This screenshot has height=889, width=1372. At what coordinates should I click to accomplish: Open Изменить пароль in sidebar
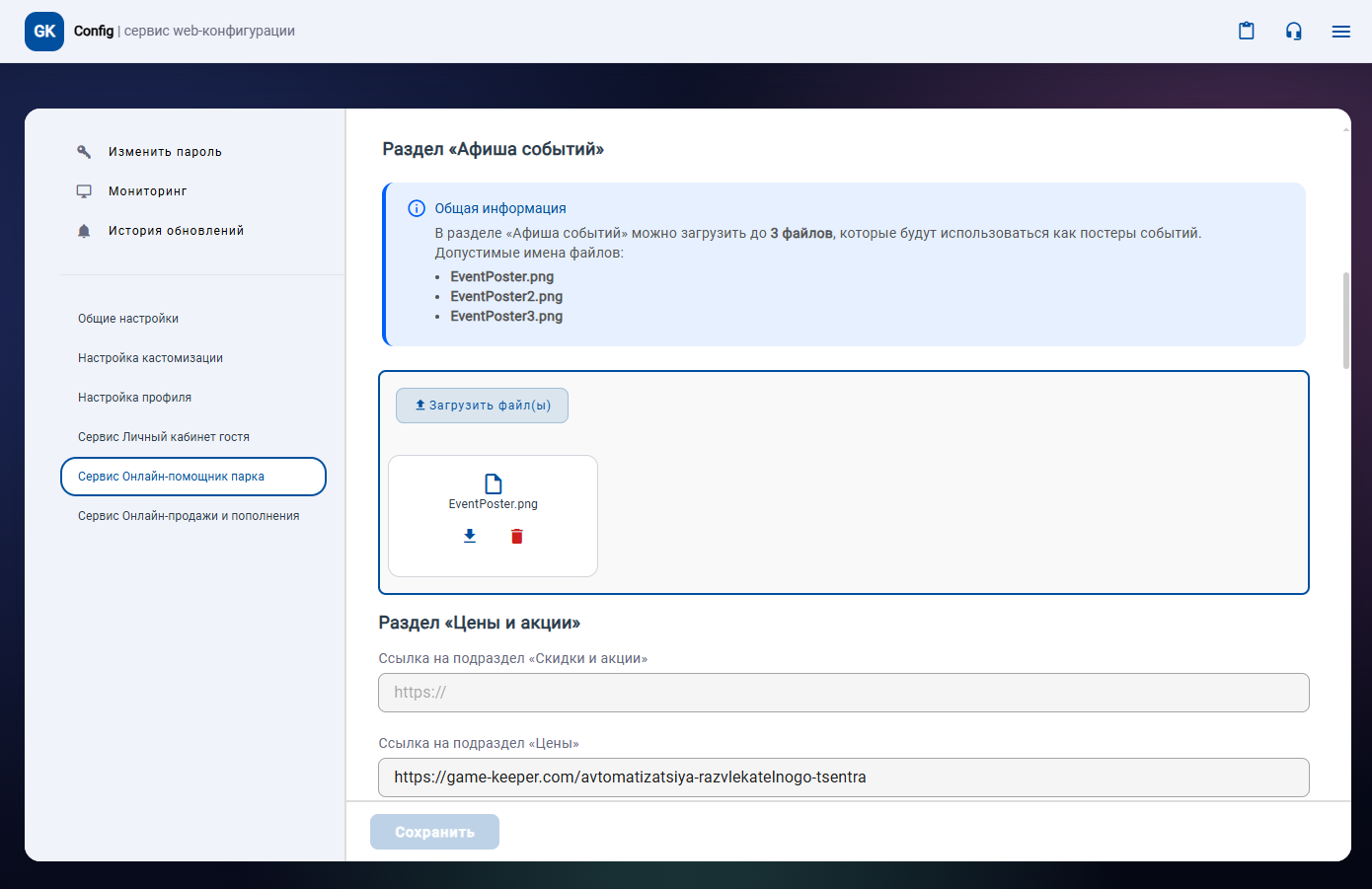click(x=165, y=152)
